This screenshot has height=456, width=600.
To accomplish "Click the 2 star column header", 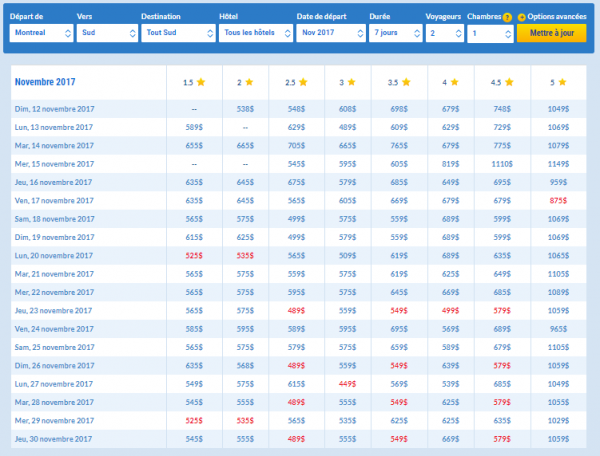I will pyautogui.click(x=245, y=82).
